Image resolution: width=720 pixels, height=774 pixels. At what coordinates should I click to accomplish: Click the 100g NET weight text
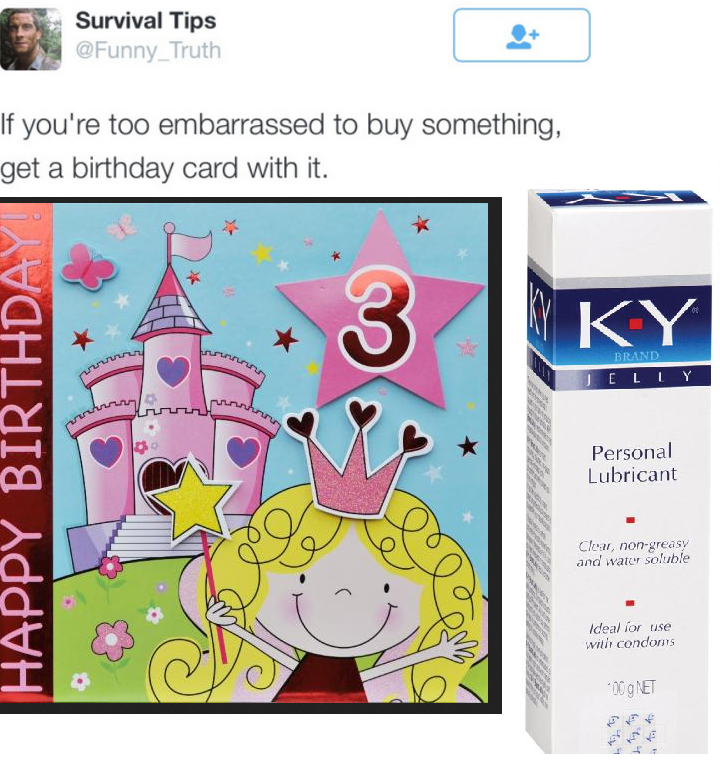(x=631, y=687)
